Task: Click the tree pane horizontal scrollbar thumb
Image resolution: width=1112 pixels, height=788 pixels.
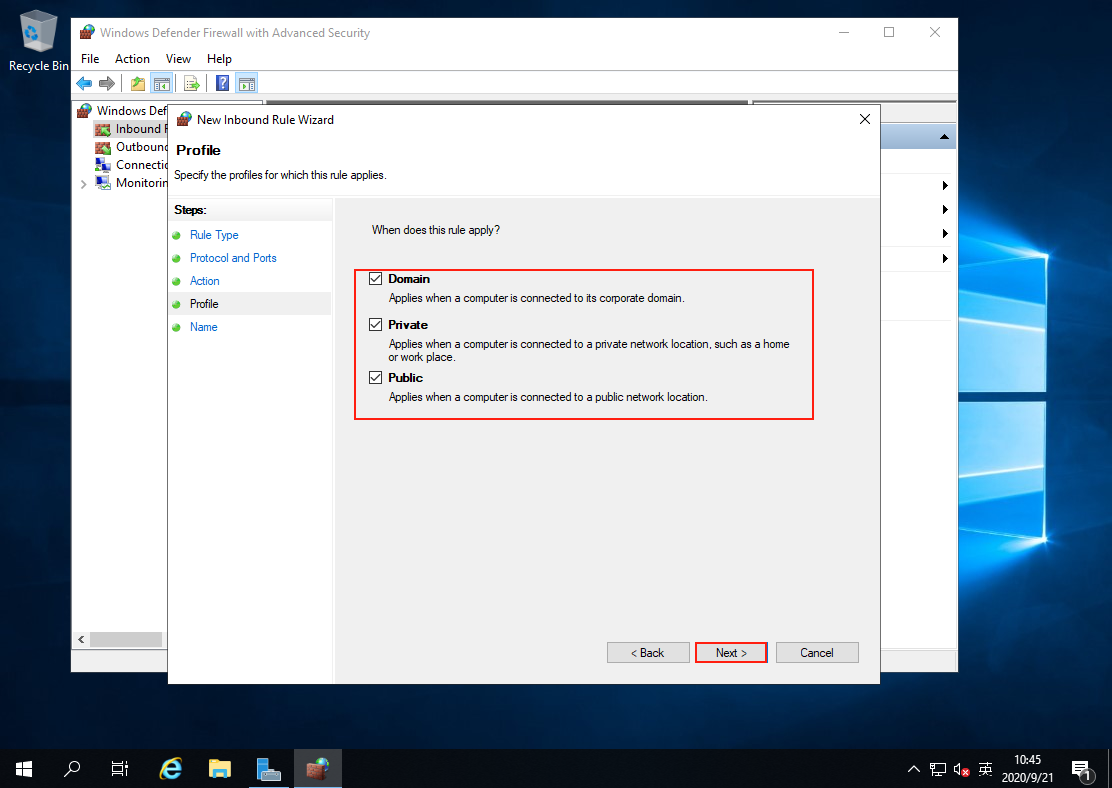Action: pyautogui.click(x=126, y=640)
